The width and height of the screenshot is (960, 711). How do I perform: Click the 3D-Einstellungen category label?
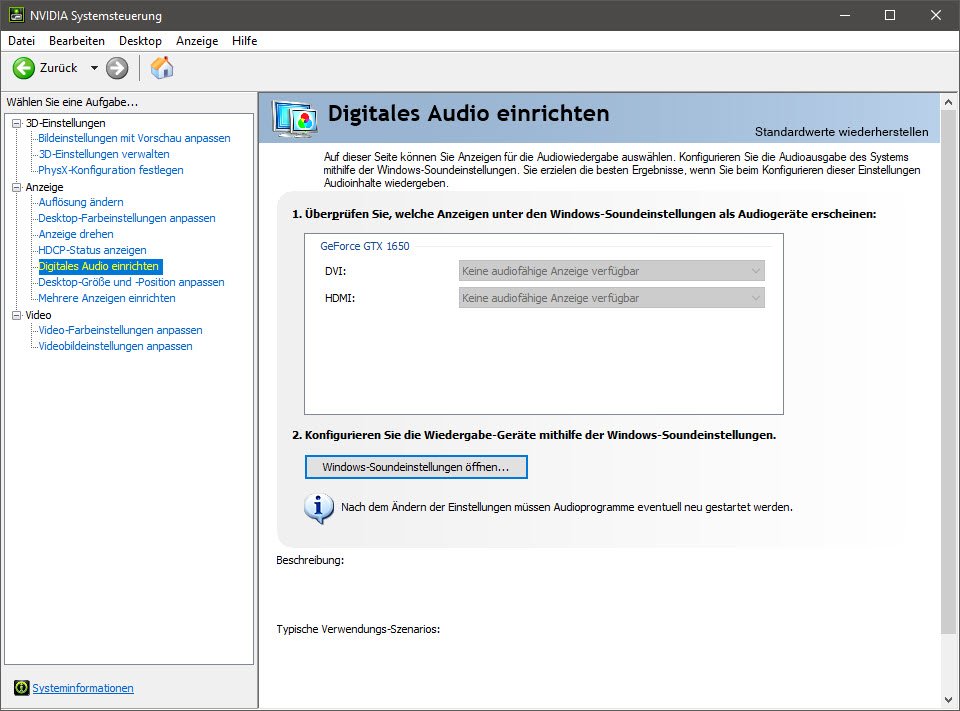click(x=66, y=123)
